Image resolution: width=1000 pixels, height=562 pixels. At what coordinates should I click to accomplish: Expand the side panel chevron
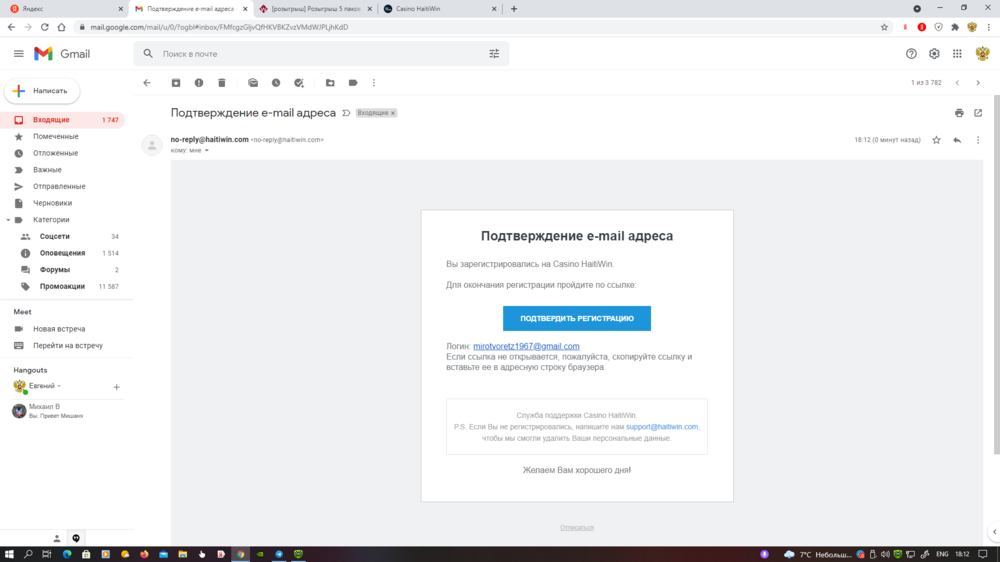pyautogui.click(x=994, y=532)
